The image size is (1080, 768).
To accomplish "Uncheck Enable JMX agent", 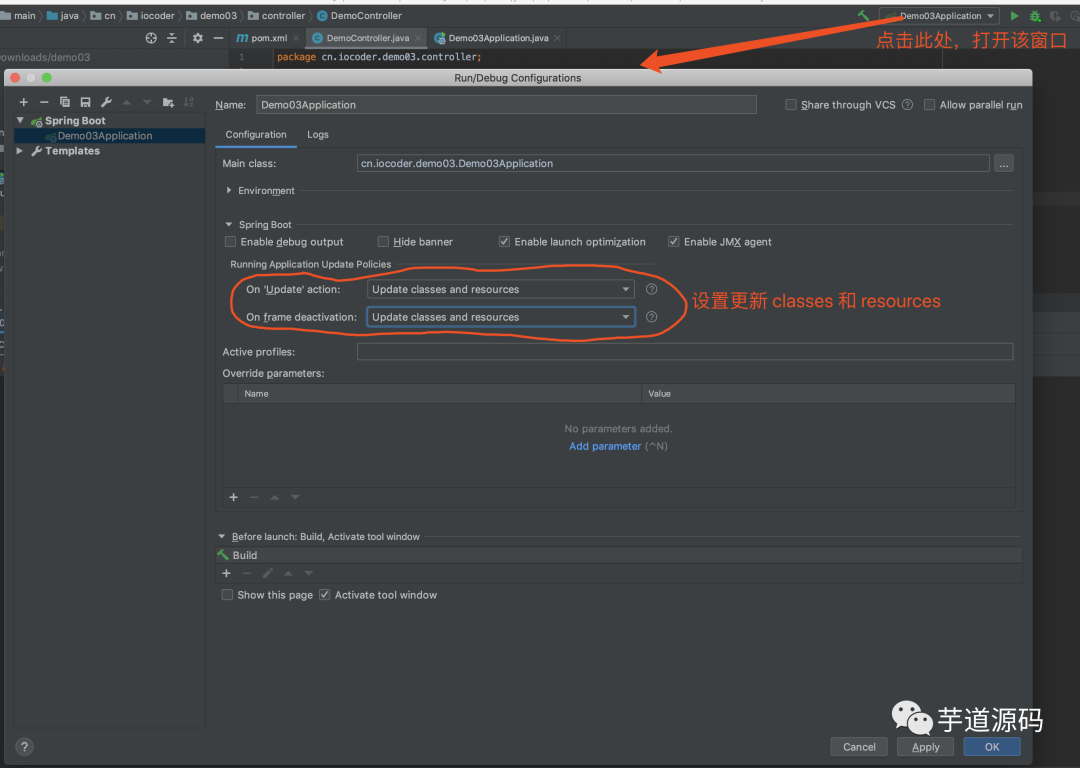I will click(674, 242).
